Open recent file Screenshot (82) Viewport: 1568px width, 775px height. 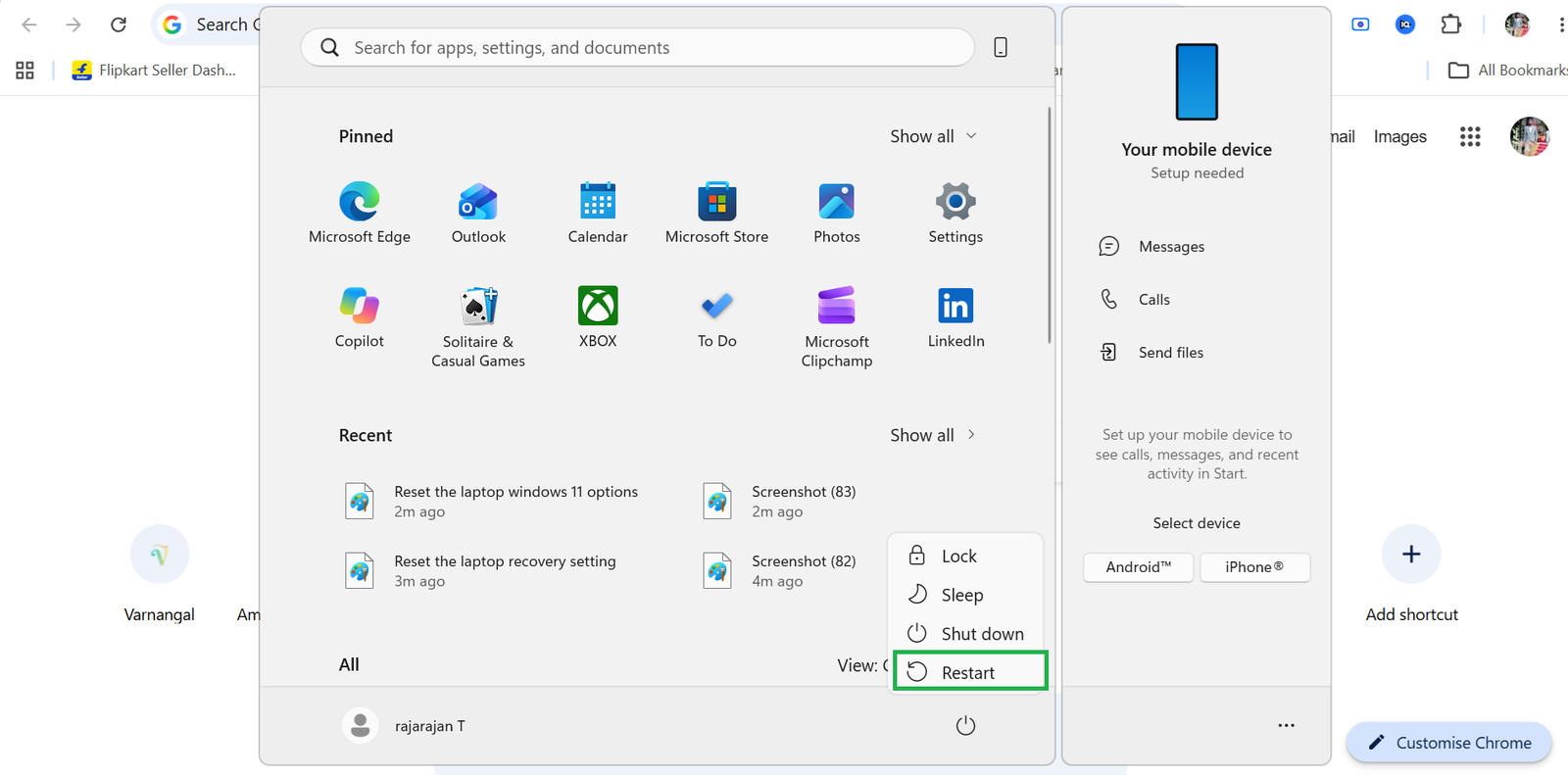[780, 570]
